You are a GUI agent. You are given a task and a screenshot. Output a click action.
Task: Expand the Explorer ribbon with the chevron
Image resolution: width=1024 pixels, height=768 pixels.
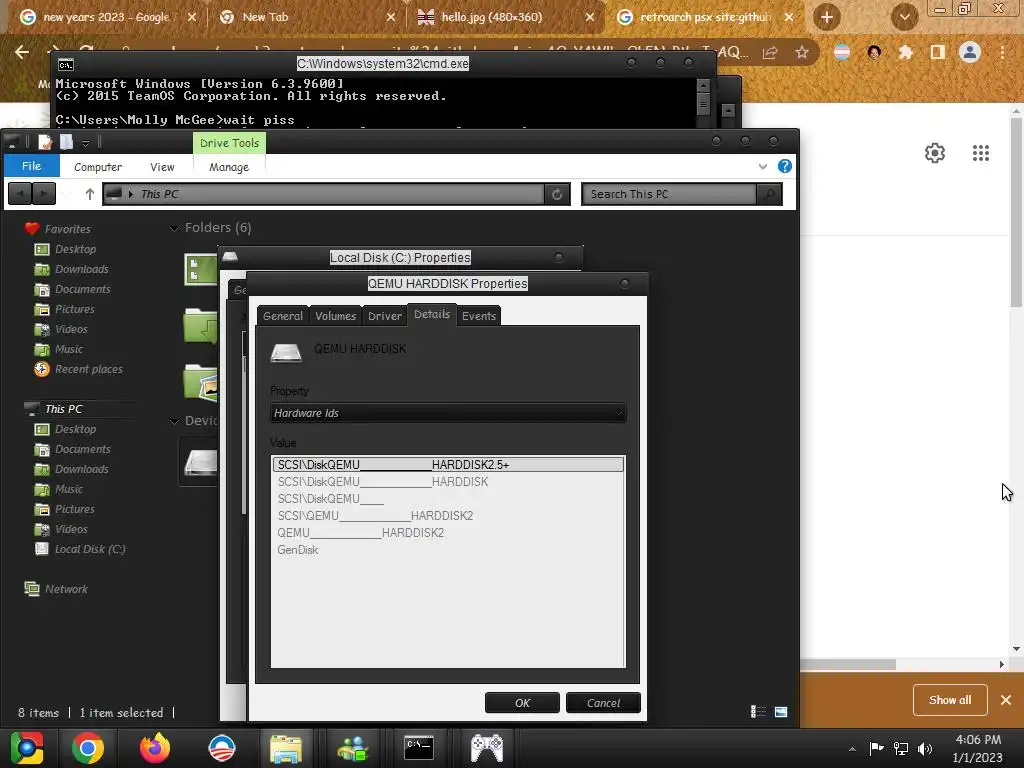pos(763,167)
